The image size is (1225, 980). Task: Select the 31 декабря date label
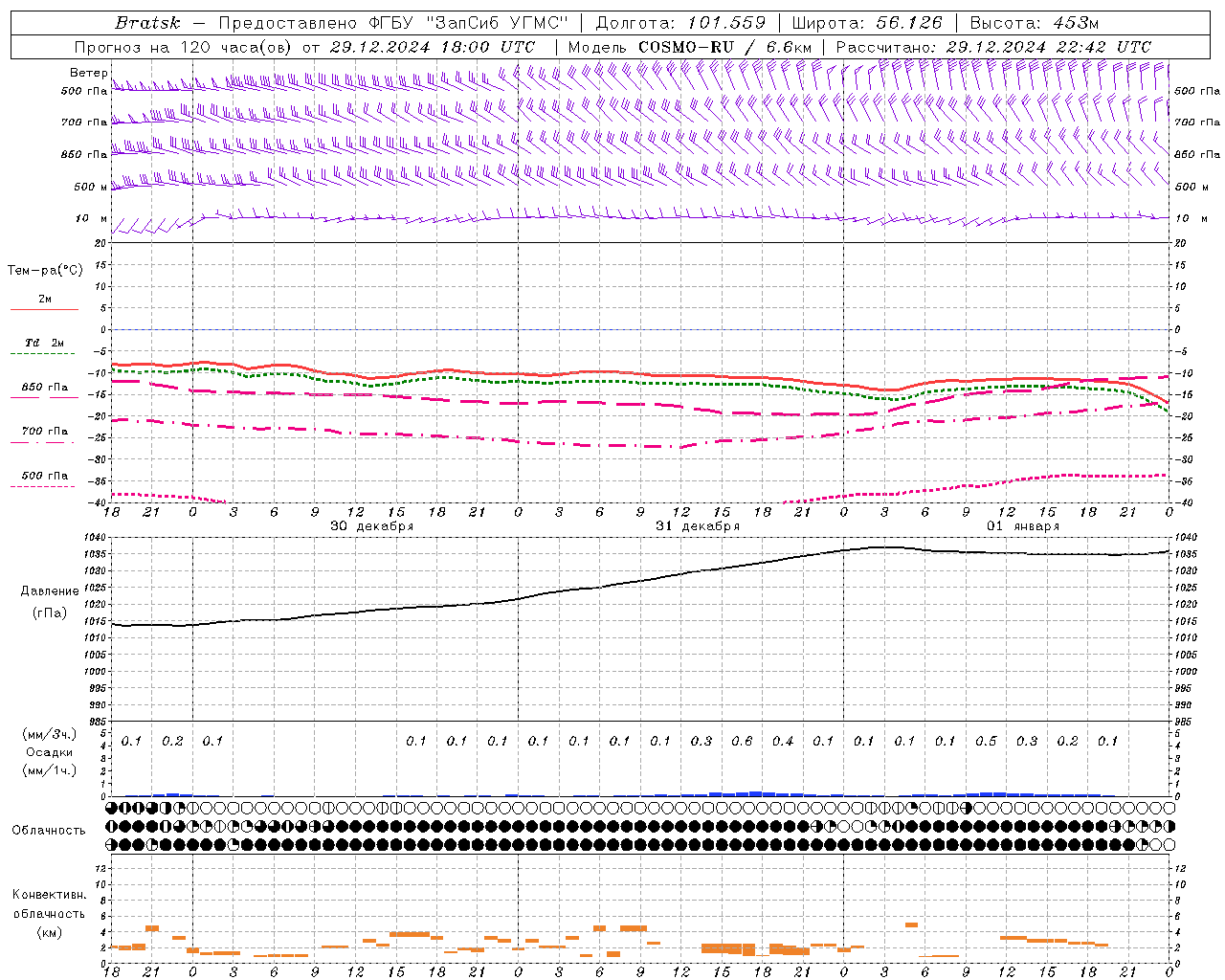(698, 526)
